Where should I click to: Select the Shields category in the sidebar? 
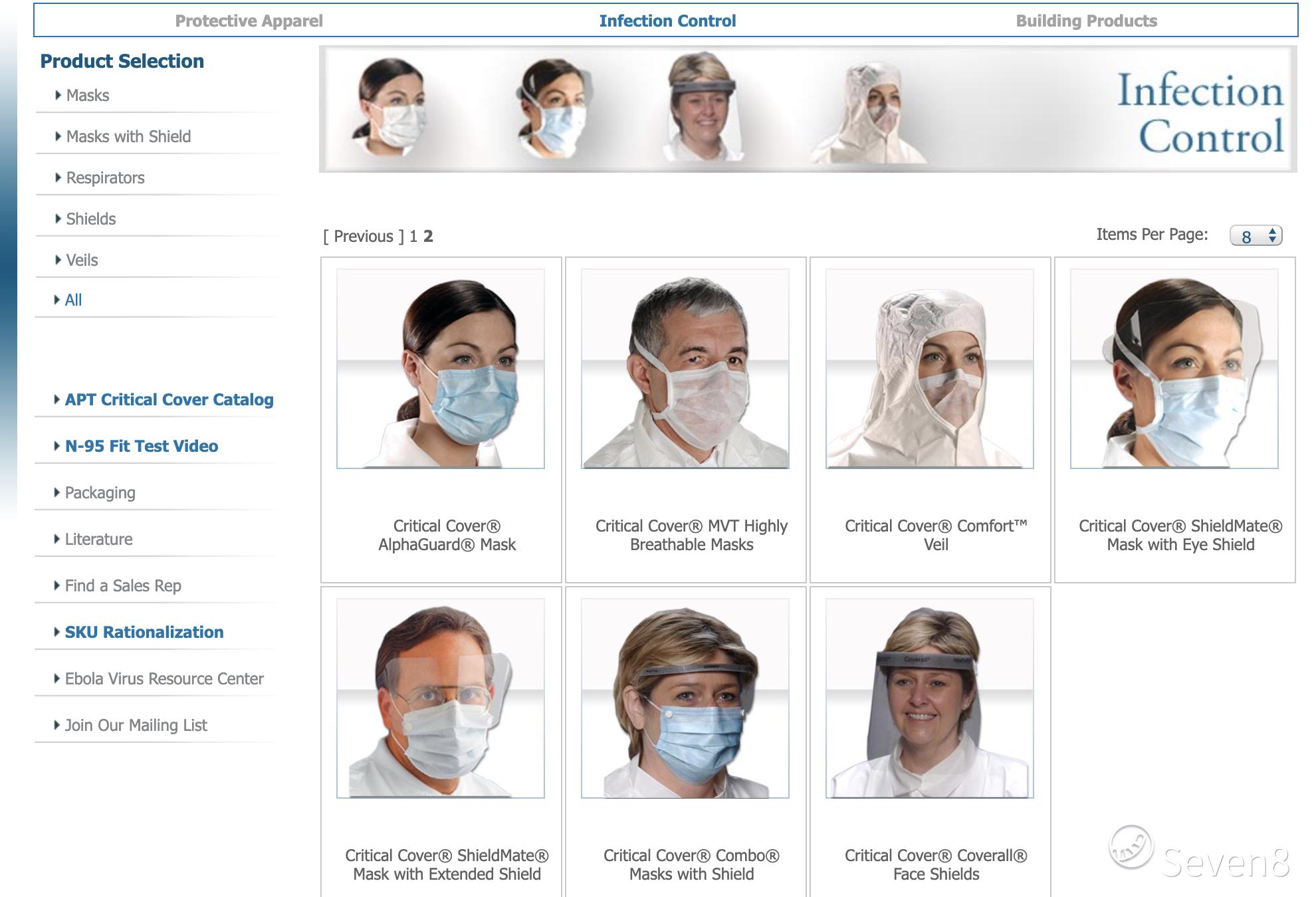click(90, 219)
